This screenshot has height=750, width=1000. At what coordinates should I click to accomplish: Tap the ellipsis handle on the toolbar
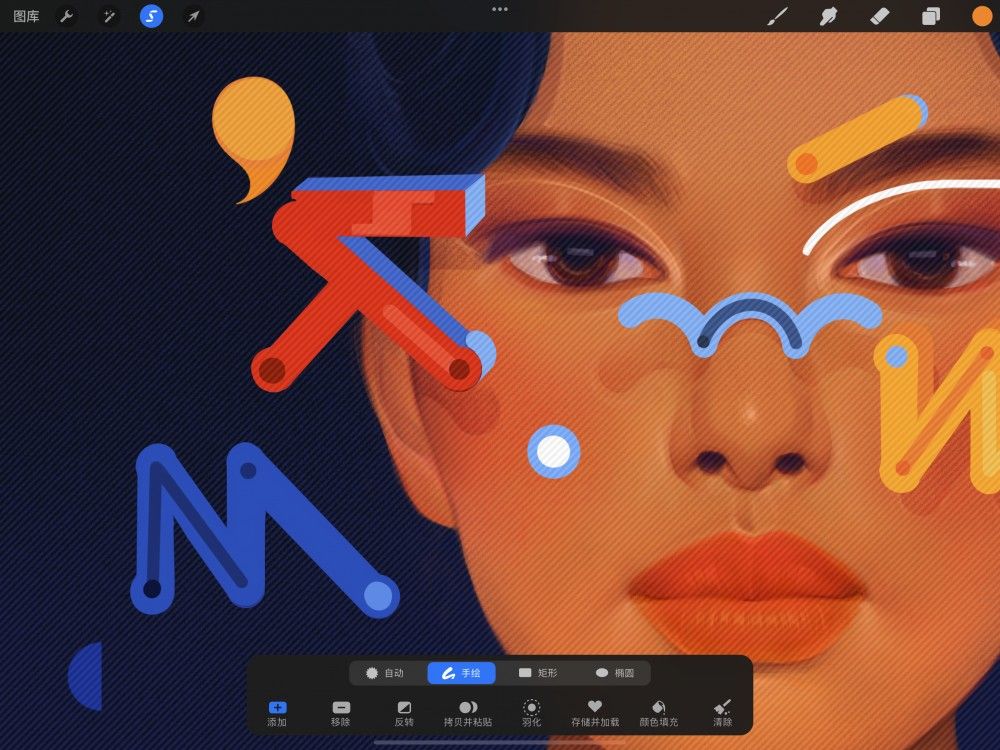(499, 8)
